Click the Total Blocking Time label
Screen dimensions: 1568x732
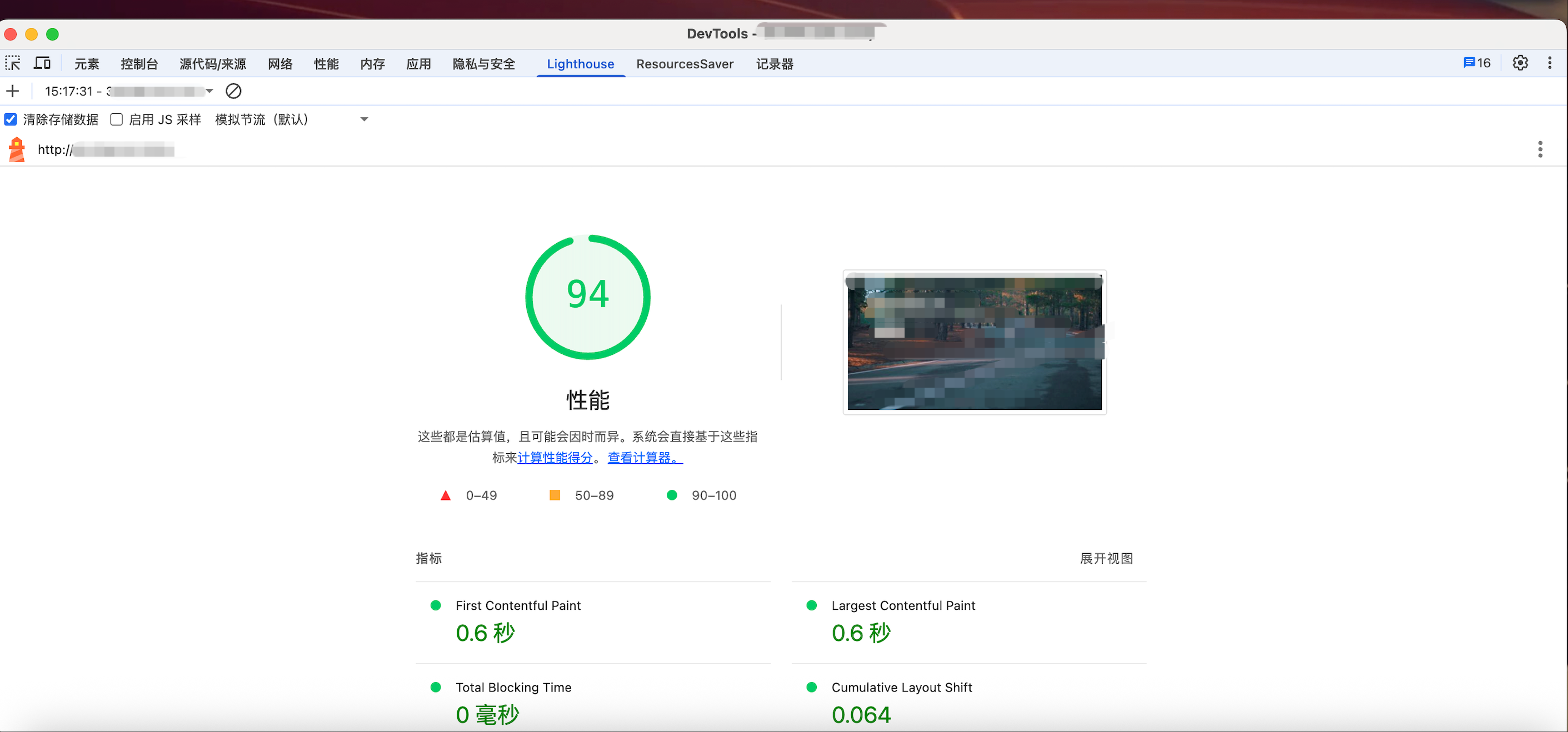513,687
